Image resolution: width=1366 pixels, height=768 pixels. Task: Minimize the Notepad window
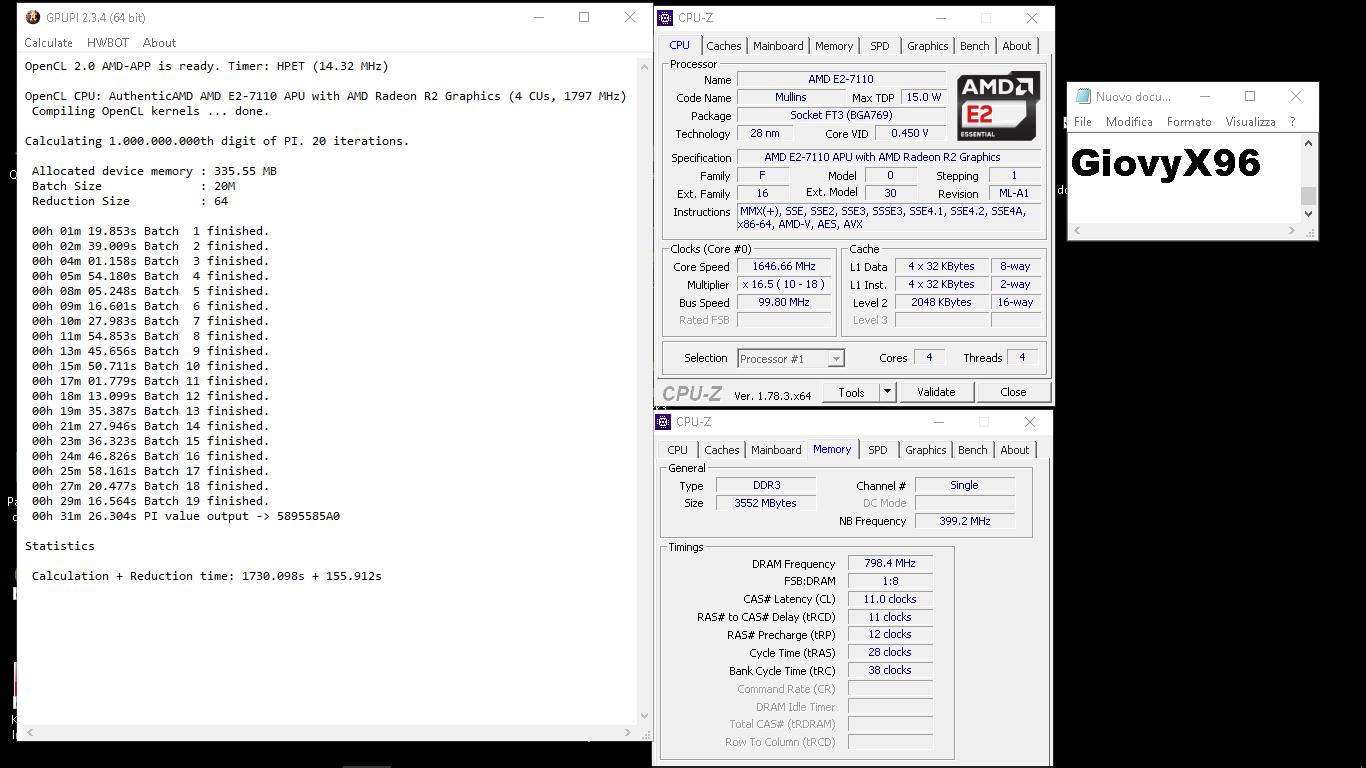coord(1205,96)
